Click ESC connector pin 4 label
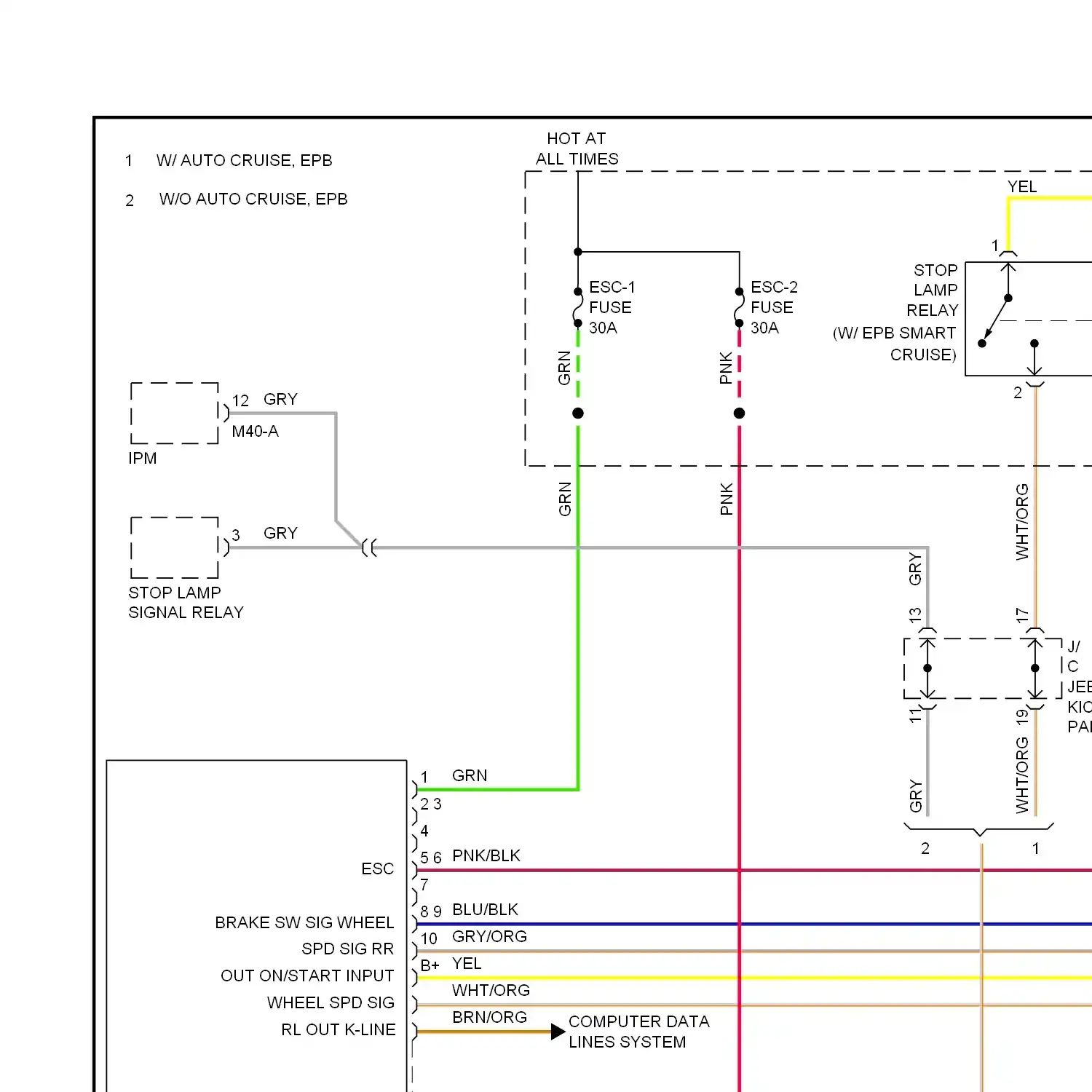 (x=424, y=831)
